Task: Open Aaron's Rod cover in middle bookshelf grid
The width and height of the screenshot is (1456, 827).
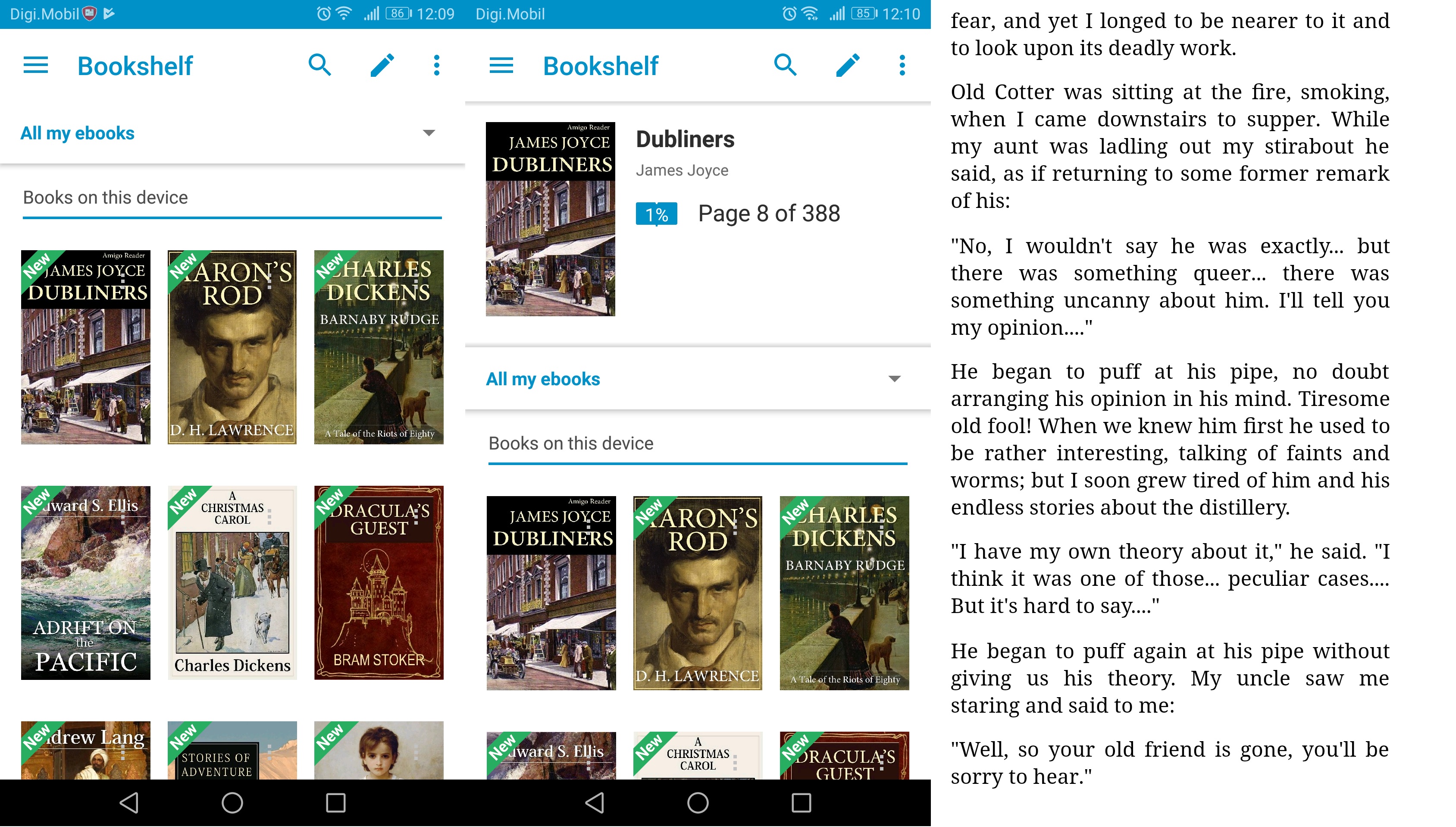Action: click(x=698, y=593)
